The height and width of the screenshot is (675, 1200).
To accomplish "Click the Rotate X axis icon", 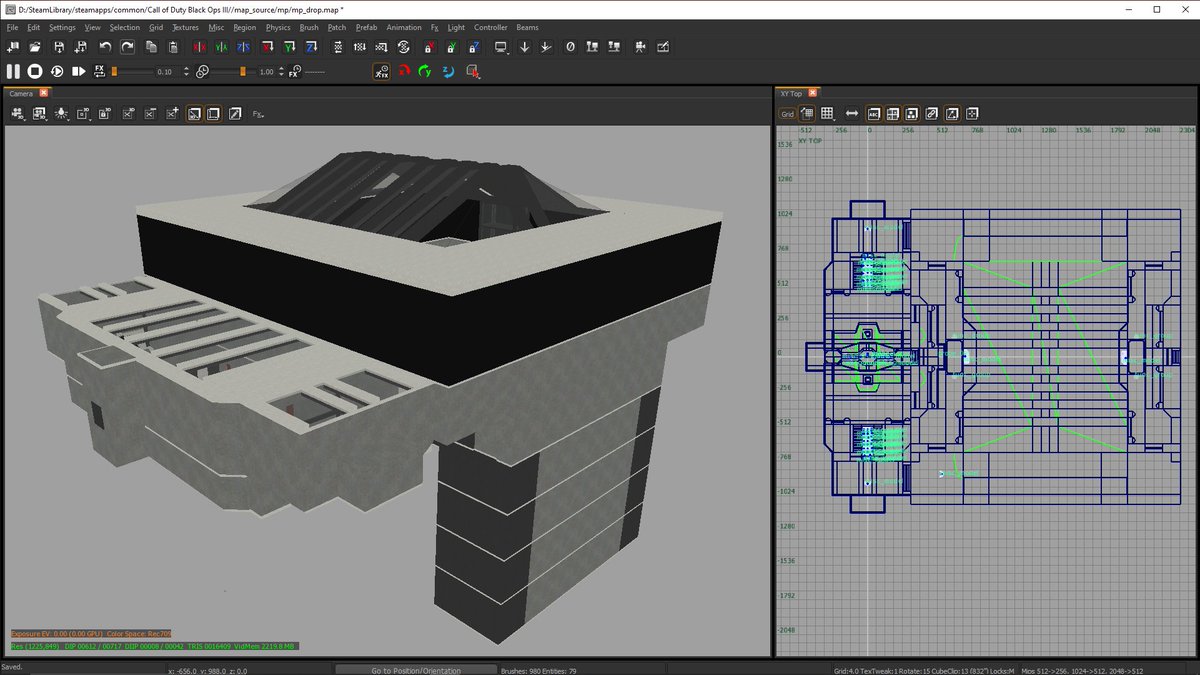I will pos(268,47).
